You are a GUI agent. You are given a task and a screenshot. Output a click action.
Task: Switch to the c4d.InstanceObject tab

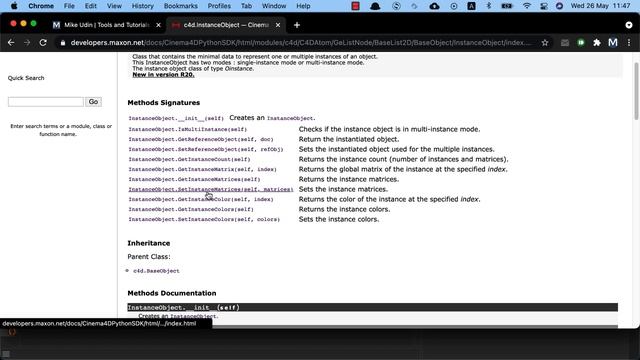pyautogui.click(x=226, y=25)
